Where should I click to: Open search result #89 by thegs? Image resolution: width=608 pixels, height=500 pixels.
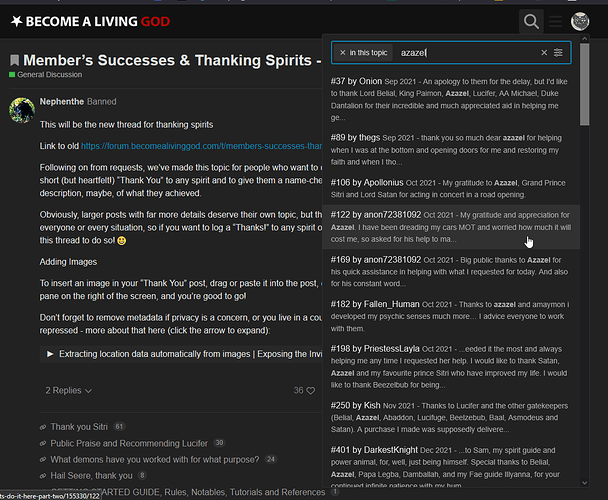451,150
